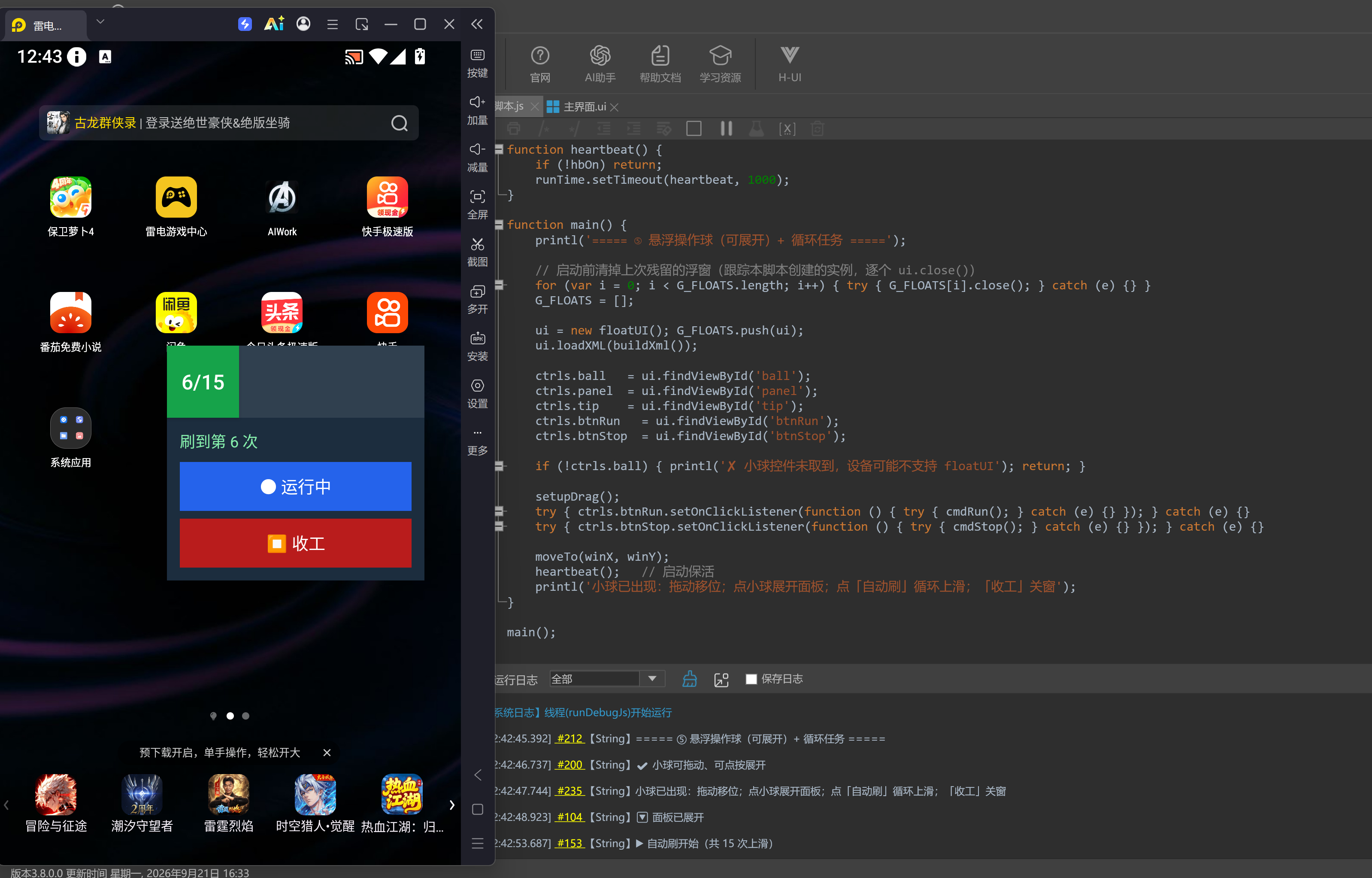Show 更多 sidebar options
Image resolution: width=1372 pixels, height=878 pixels.
[477, 442]
